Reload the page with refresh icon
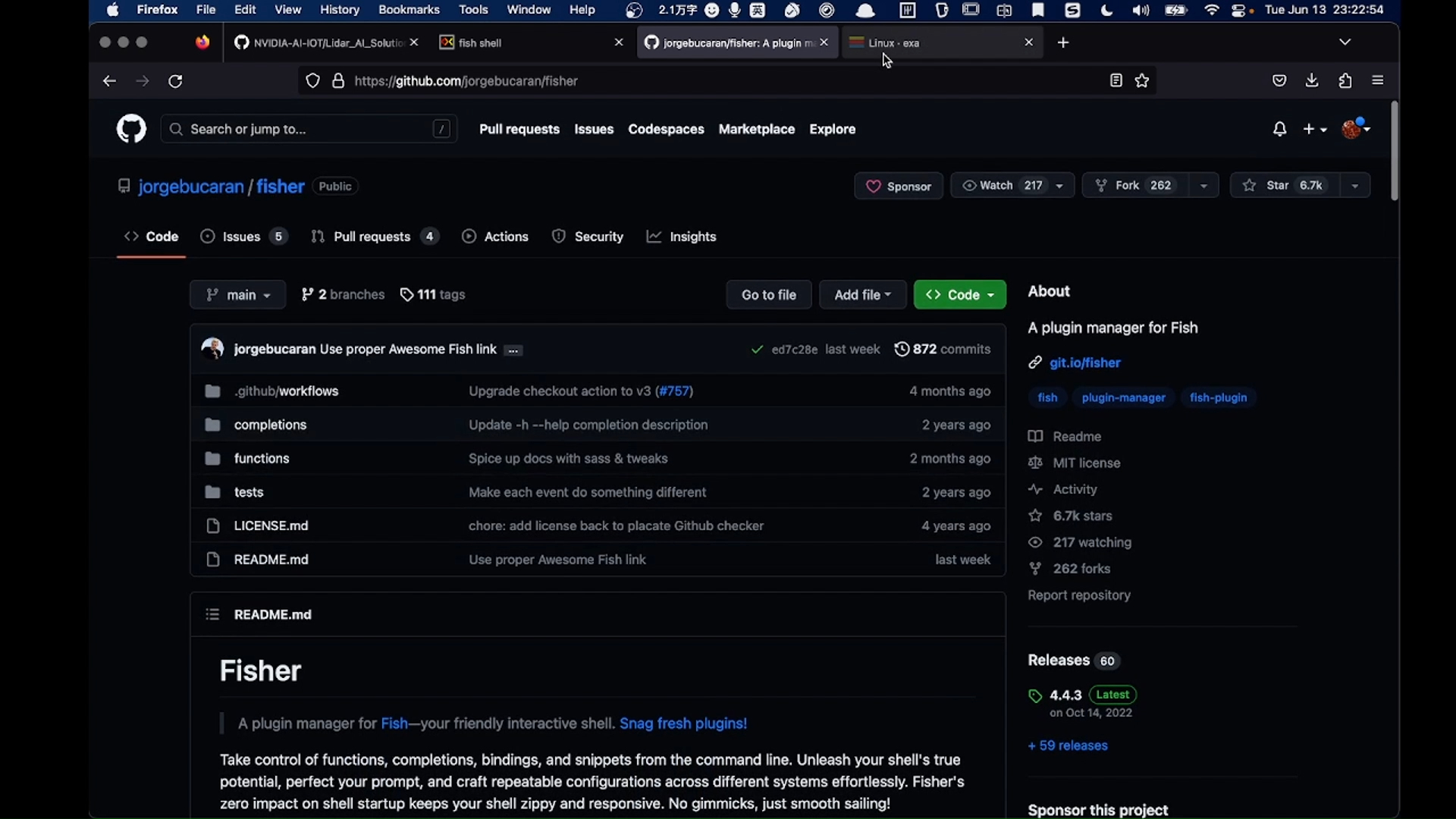The height and width of the screenshot is (819, 1456). 175,81
